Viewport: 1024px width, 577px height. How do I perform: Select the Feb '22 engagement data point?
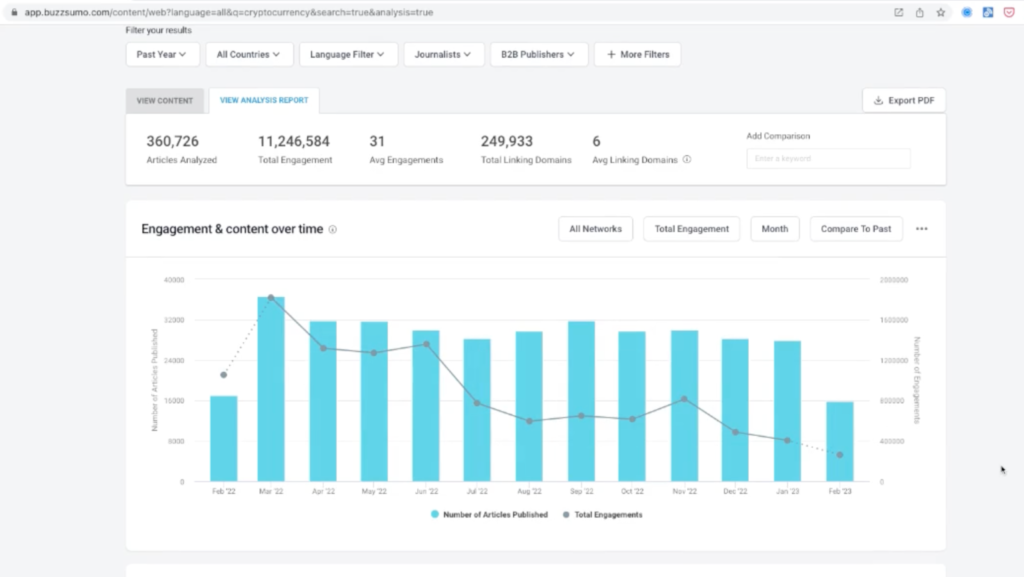(224, 375)
